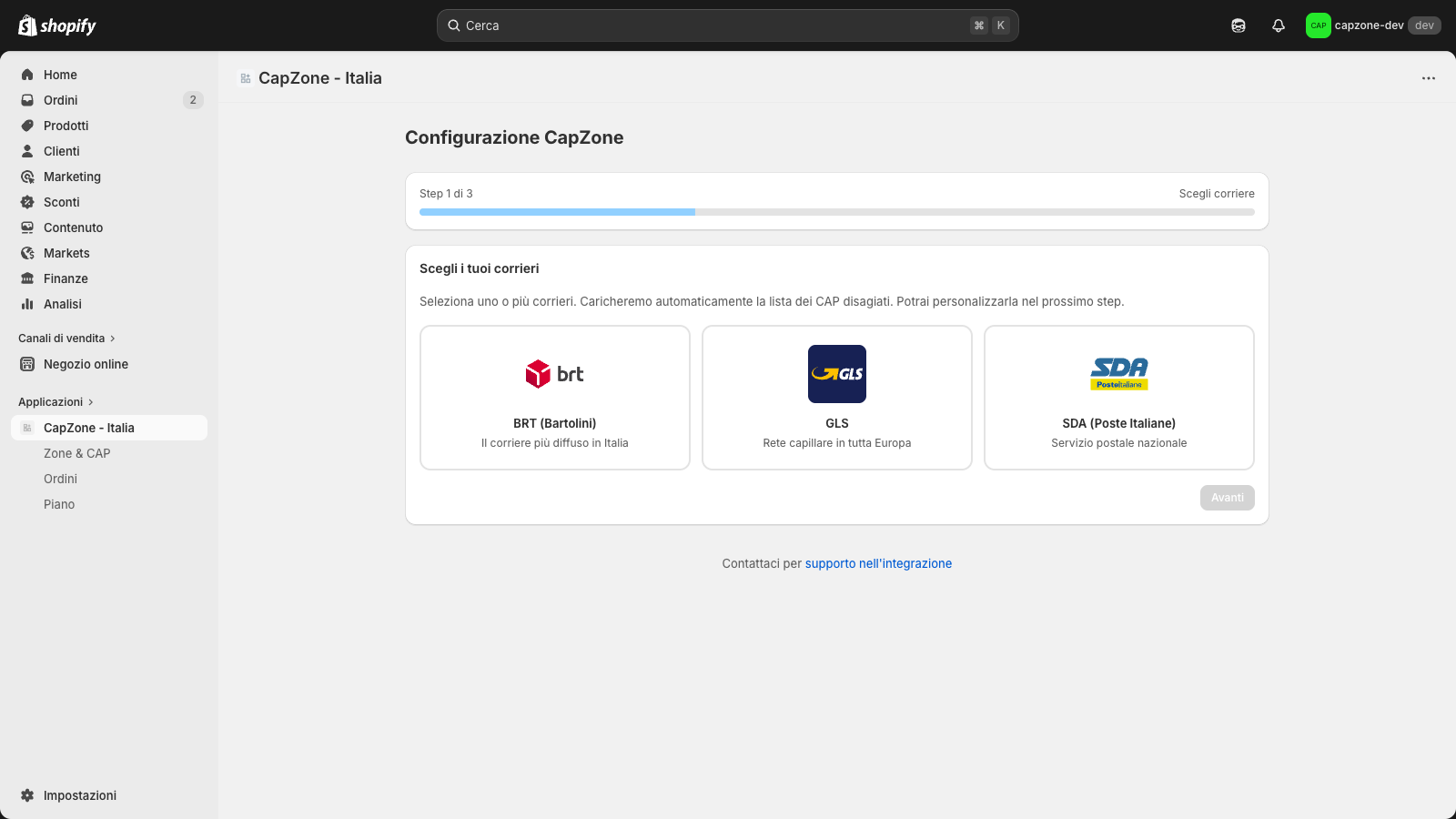This screenshot has width=1456, height=819.
Task: Click the Negozio online store icon
Action: [x=27, y=364]
